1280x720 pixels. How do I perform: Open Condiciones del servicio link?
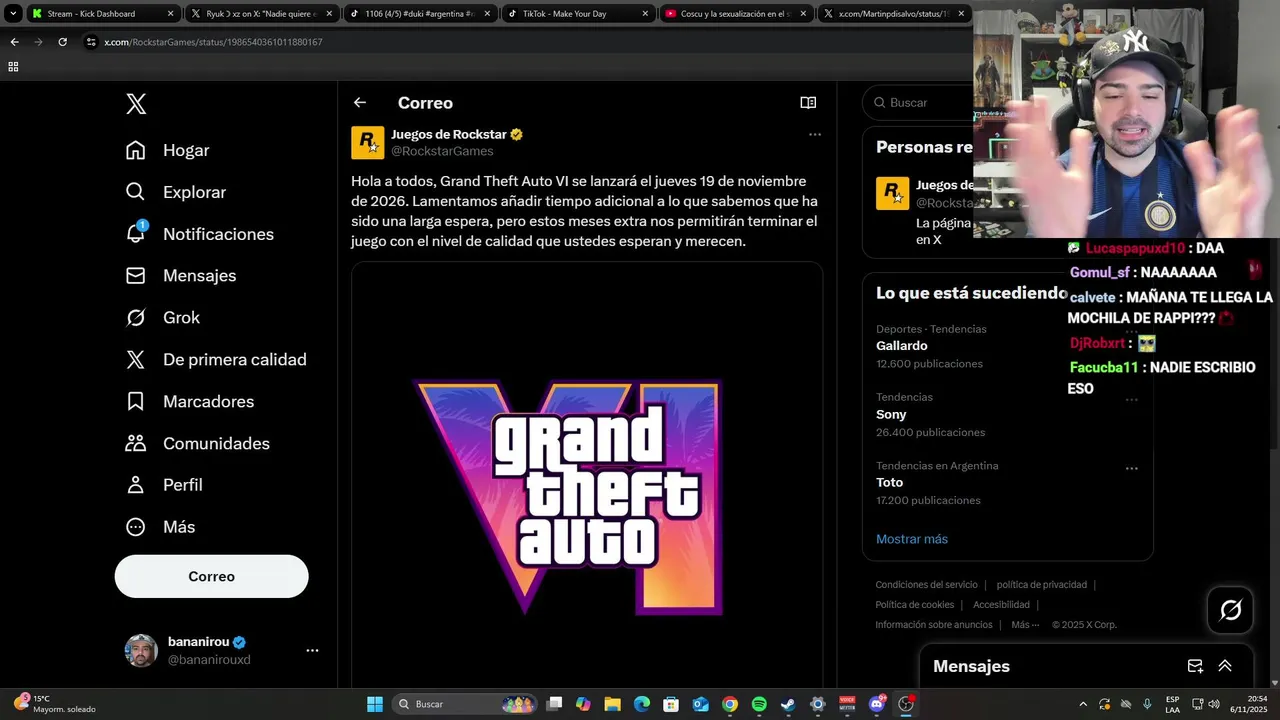[x=926, y=585]
